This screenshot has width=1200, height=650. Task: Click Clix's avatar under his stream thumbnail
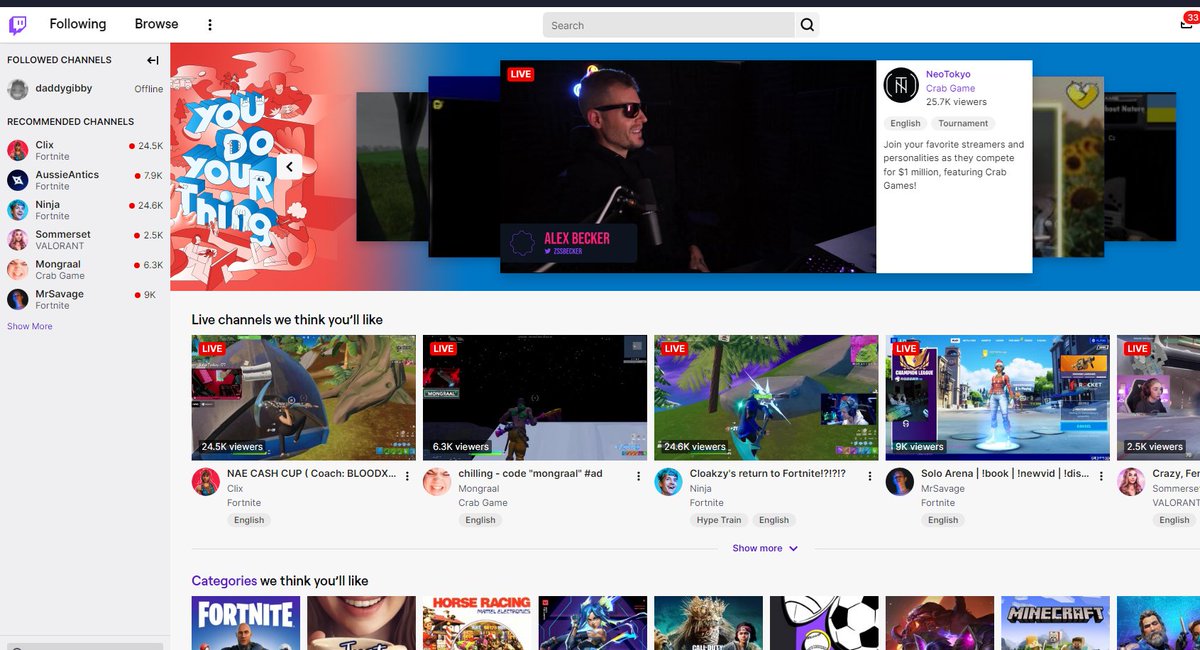click(x=206, y=481)
